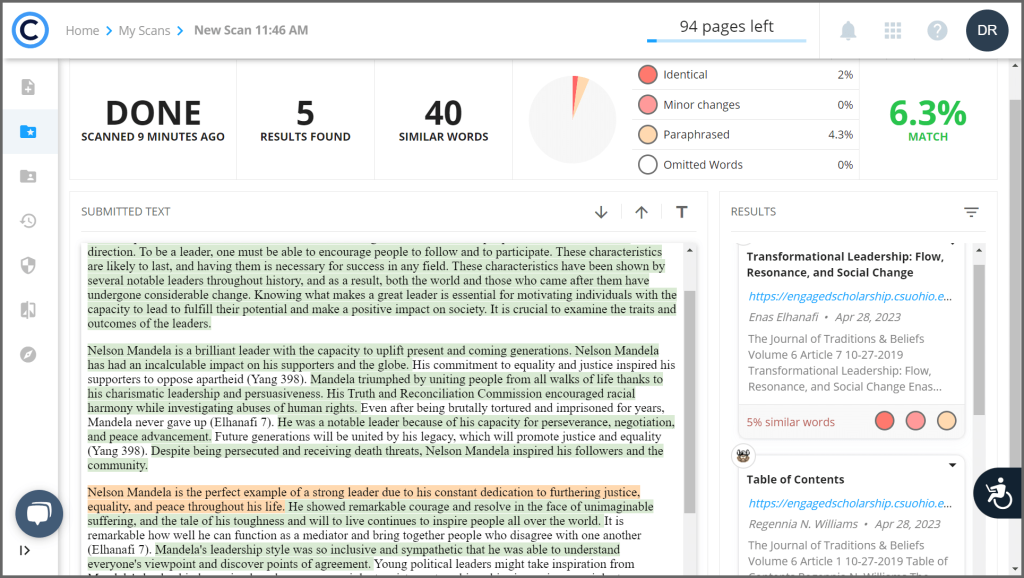The width and height of the screenshot is (1024, 578).
Task: Open the shared folder sidebar icon
Action: [28, 176]
